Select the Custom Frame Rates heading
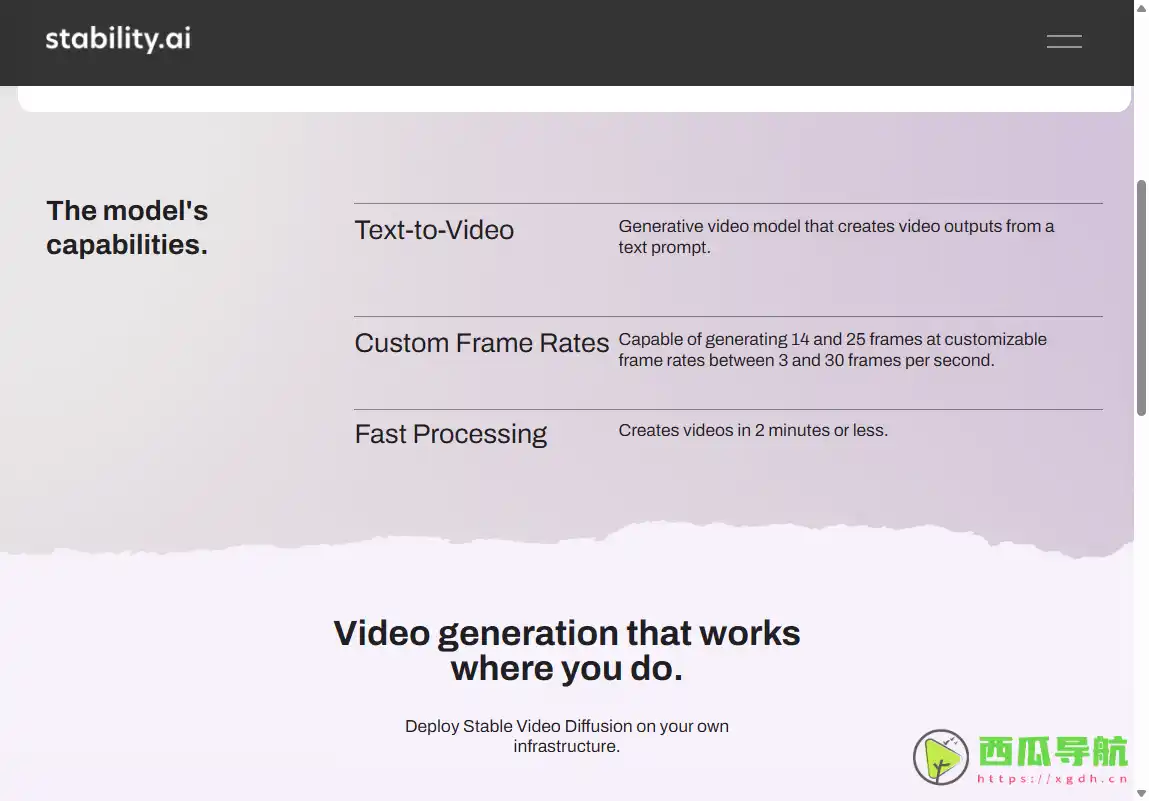 click(x=481, y=343)
